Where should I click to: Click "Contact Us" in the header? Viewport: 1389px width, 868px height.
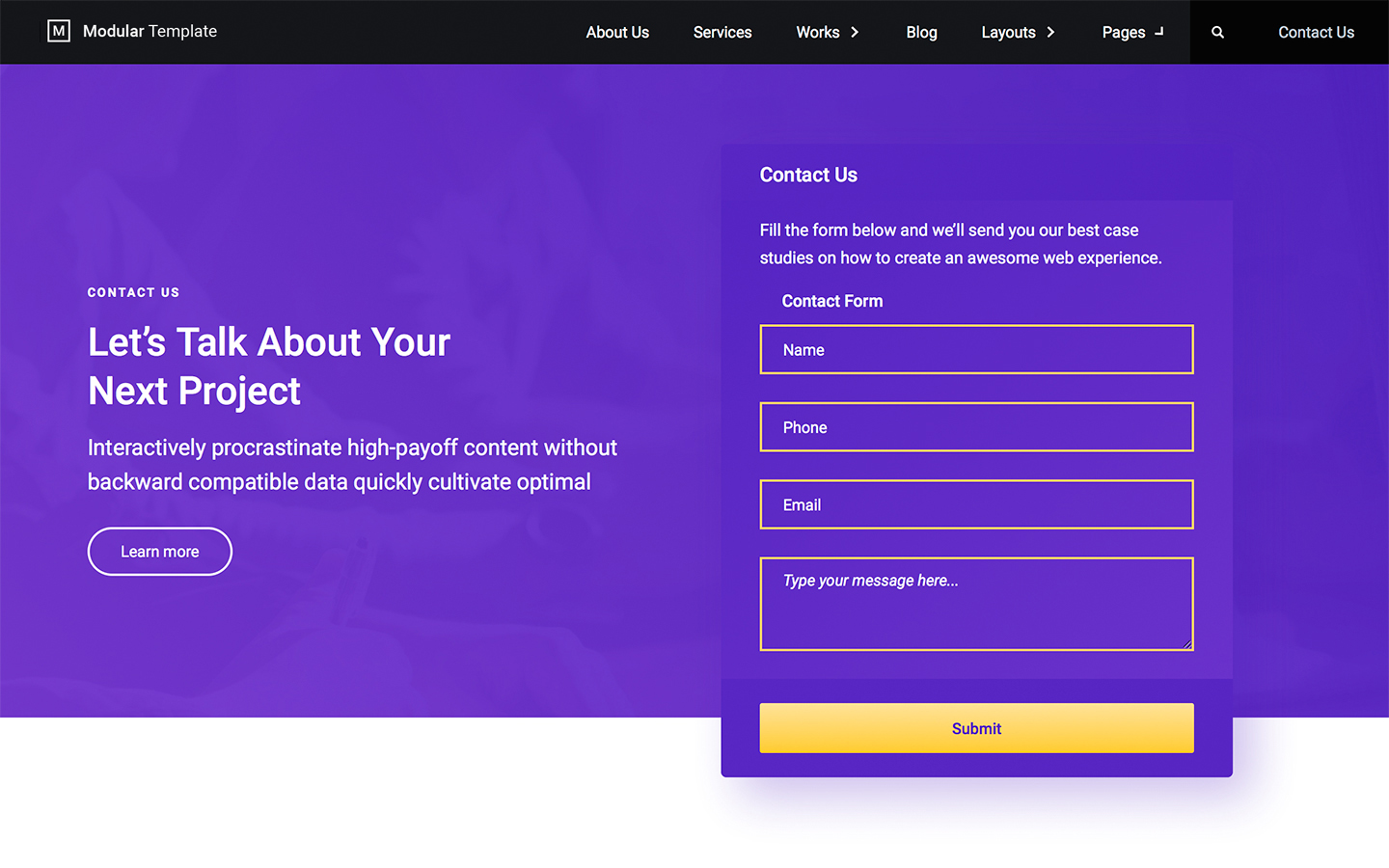(1316, 32)
